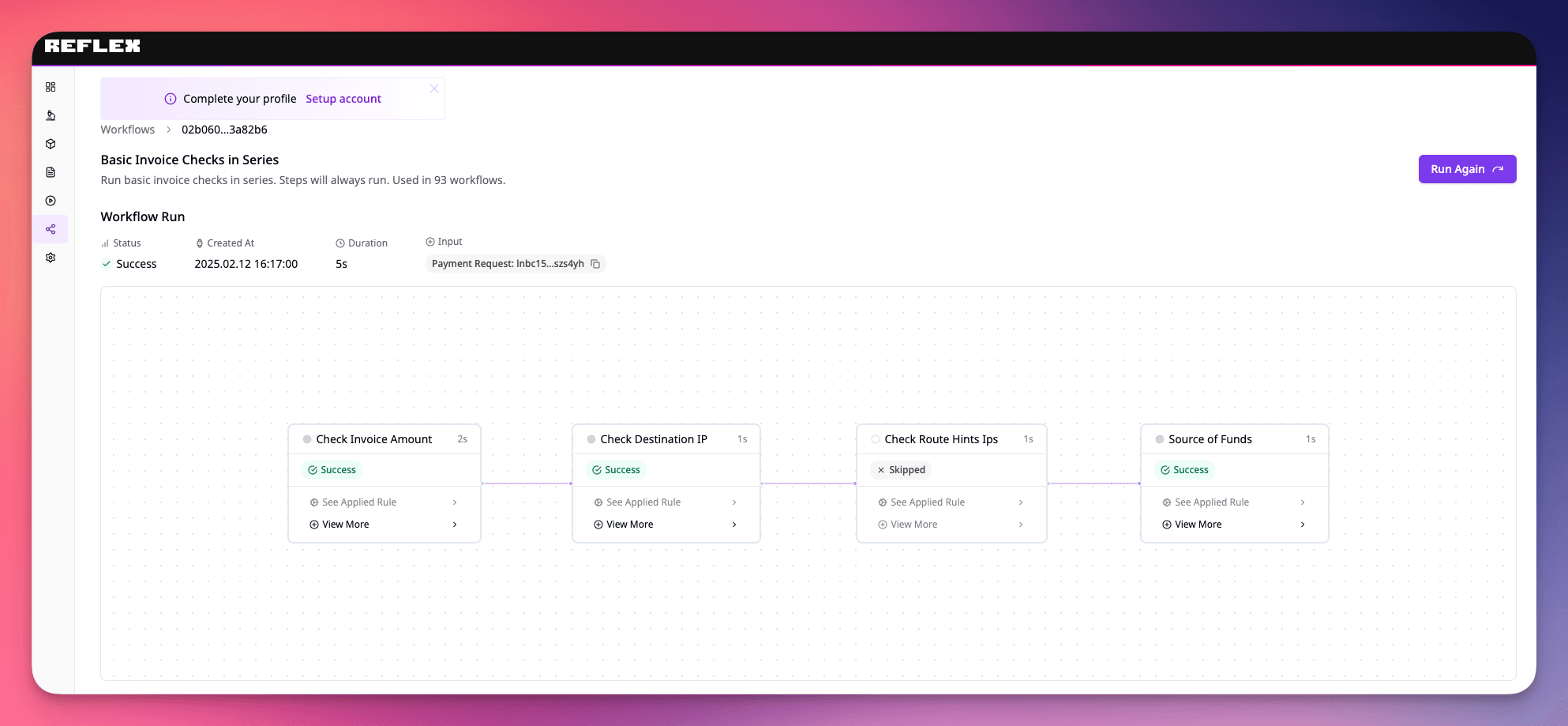
Task: Select the runs play icon in the sidebar
Action: point(51,201)
